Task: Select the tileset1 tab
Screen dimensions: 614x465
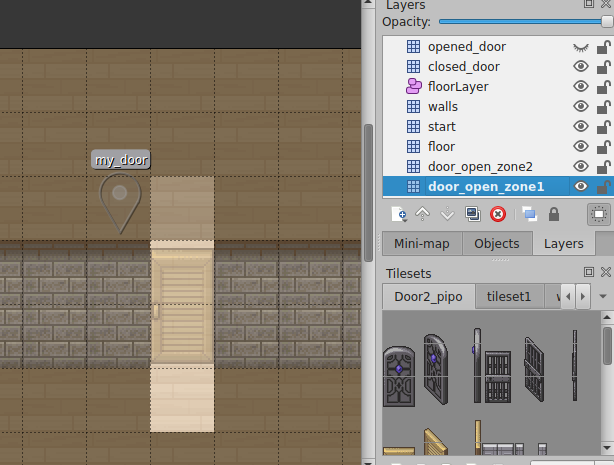Action: [x=509, y=297]
